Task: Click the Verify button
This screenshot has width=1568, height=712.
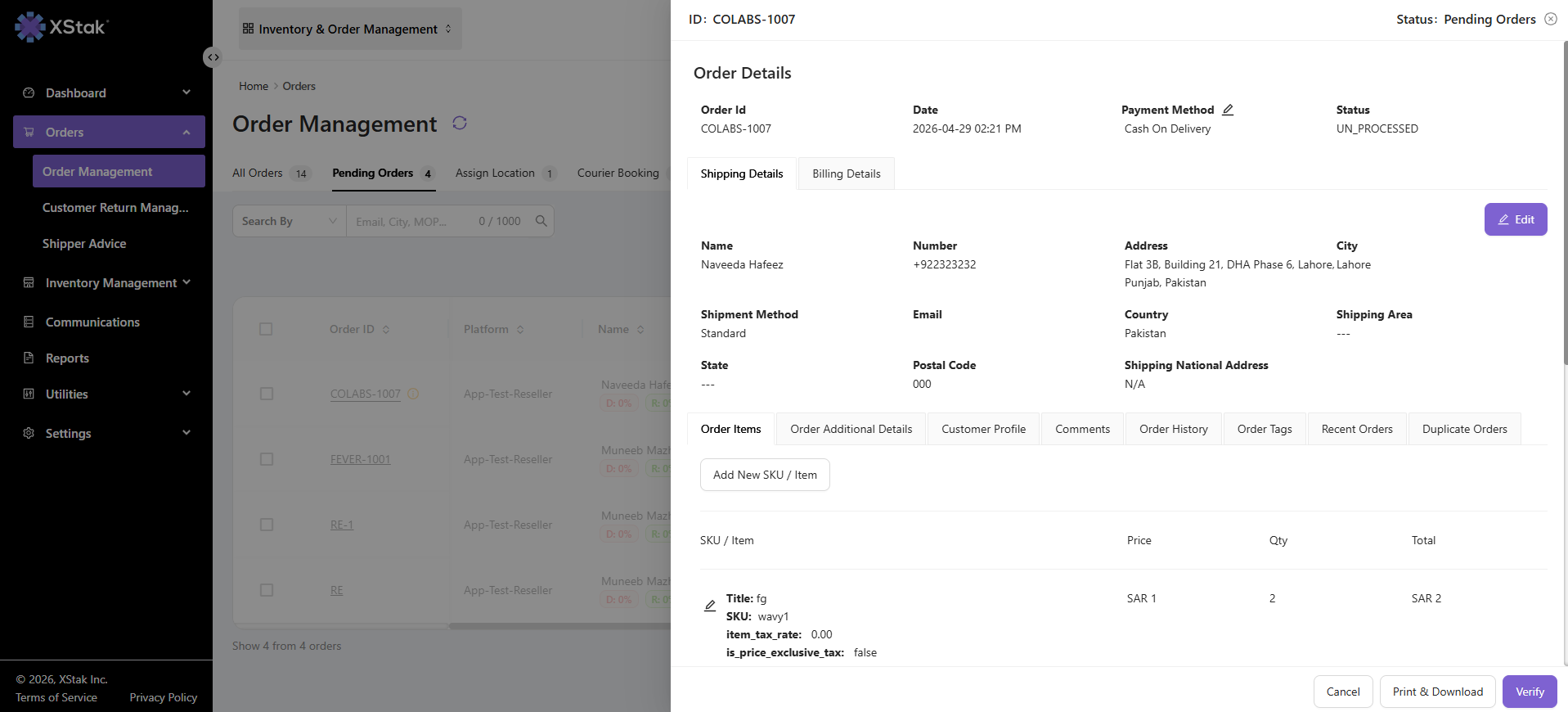Action: pyautogui.click(x=1530, y=692)
